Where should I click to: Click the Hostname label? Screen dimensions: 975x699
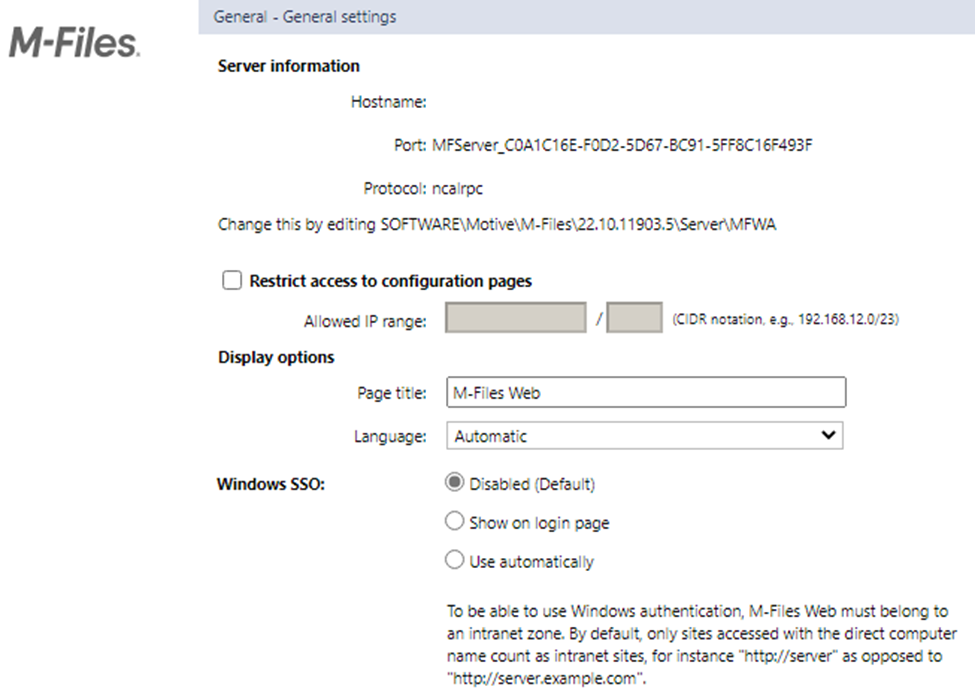[389, 101]
